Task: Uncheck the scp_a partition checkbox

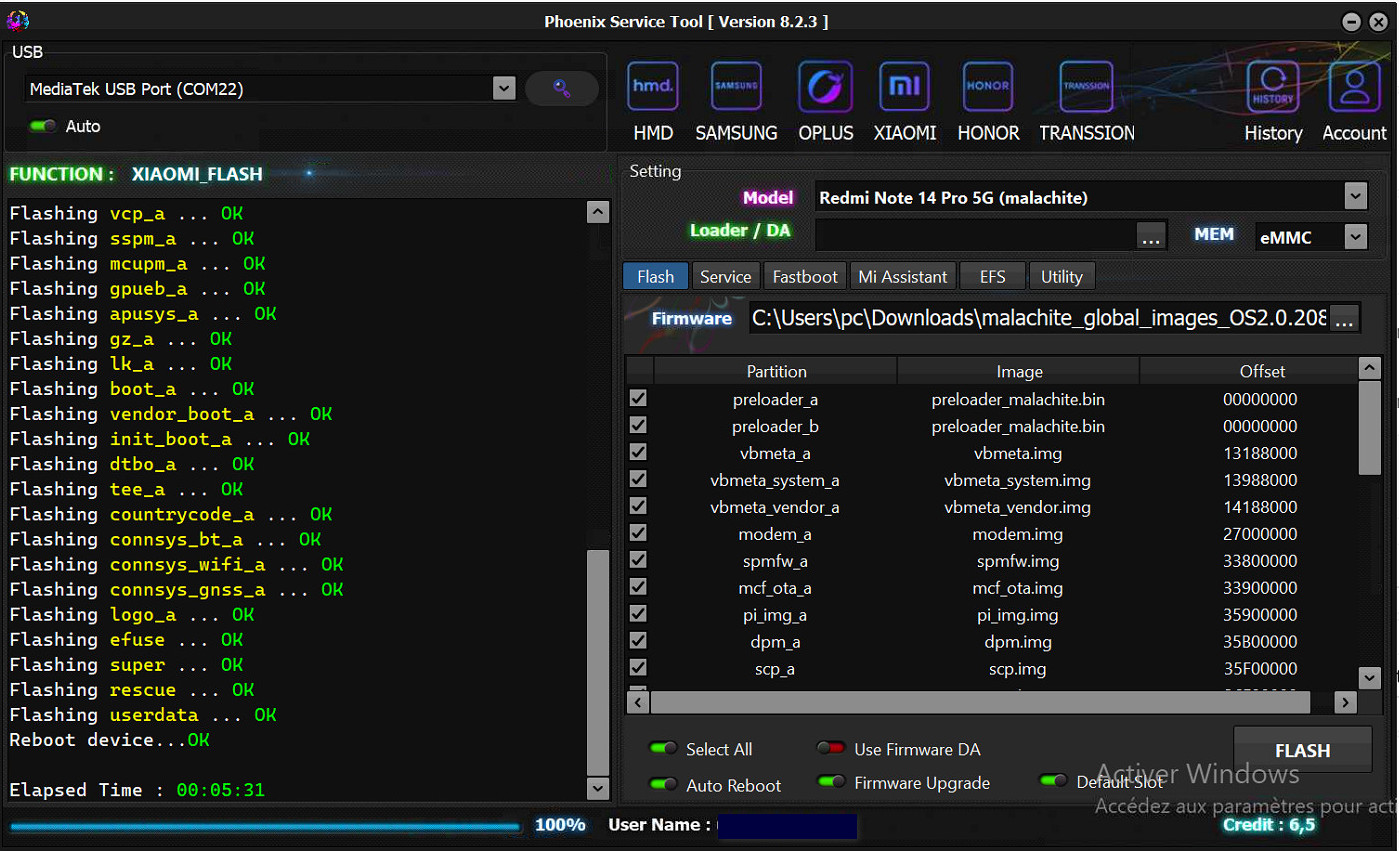Action: coord(638,668)
